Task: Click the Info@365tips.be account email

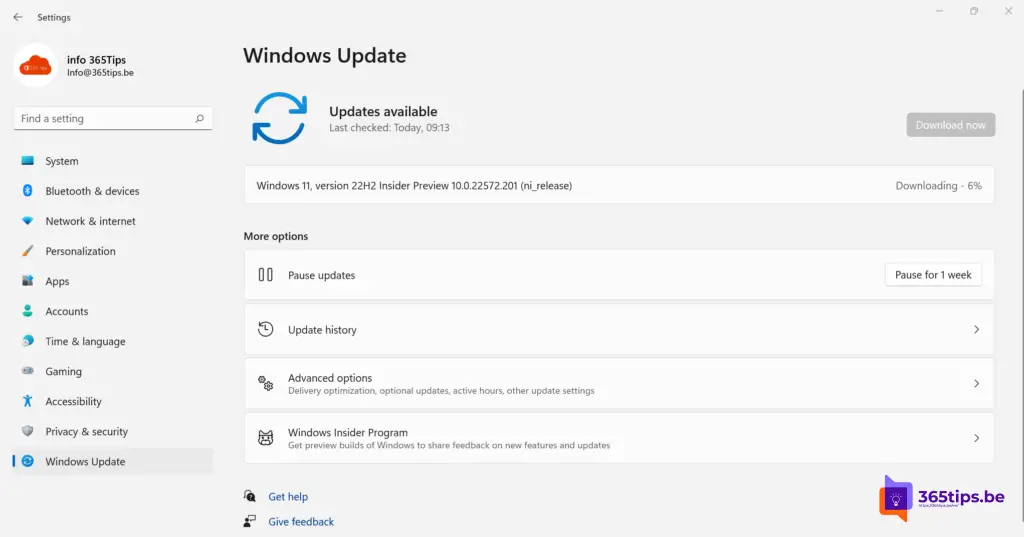Action: 100,73
